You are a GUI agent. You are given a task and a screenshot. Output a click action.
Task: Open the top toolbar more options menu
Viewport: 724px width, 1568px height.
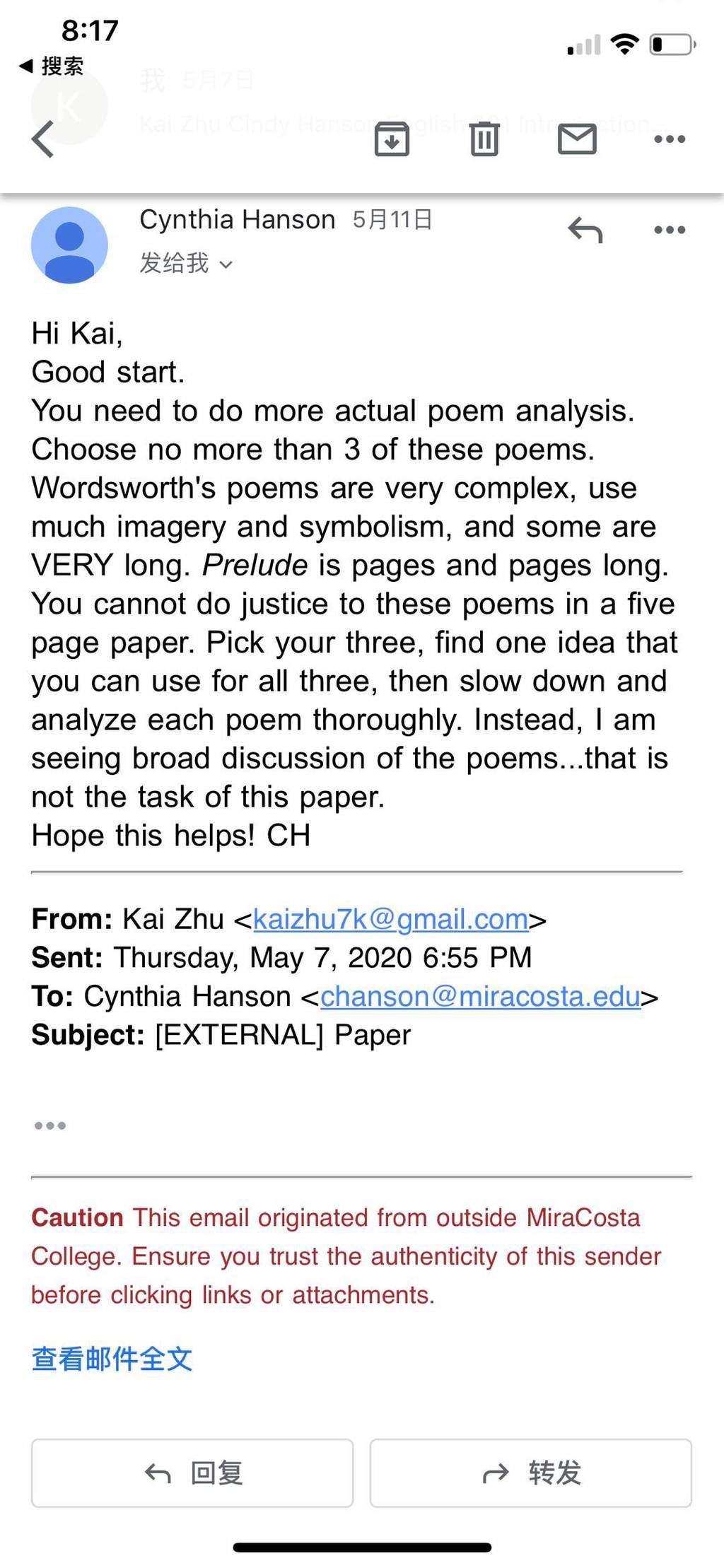point(670,139)
